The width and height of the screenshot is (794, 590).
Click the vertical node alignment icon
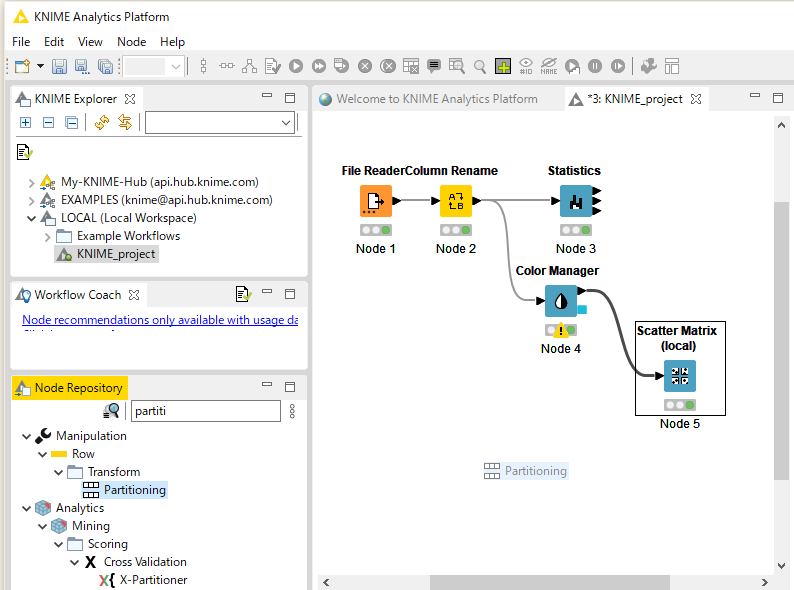[x=204, y=66]
